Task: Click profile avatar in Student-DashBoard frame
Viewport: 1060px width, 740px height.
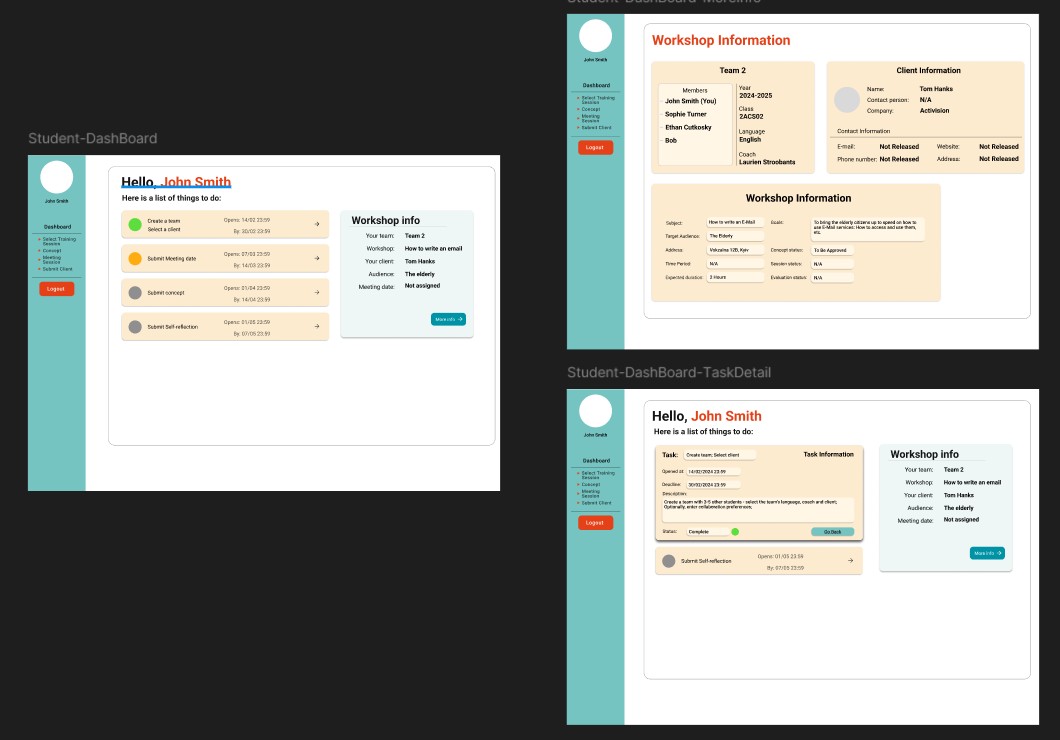Action: [57, 177]
